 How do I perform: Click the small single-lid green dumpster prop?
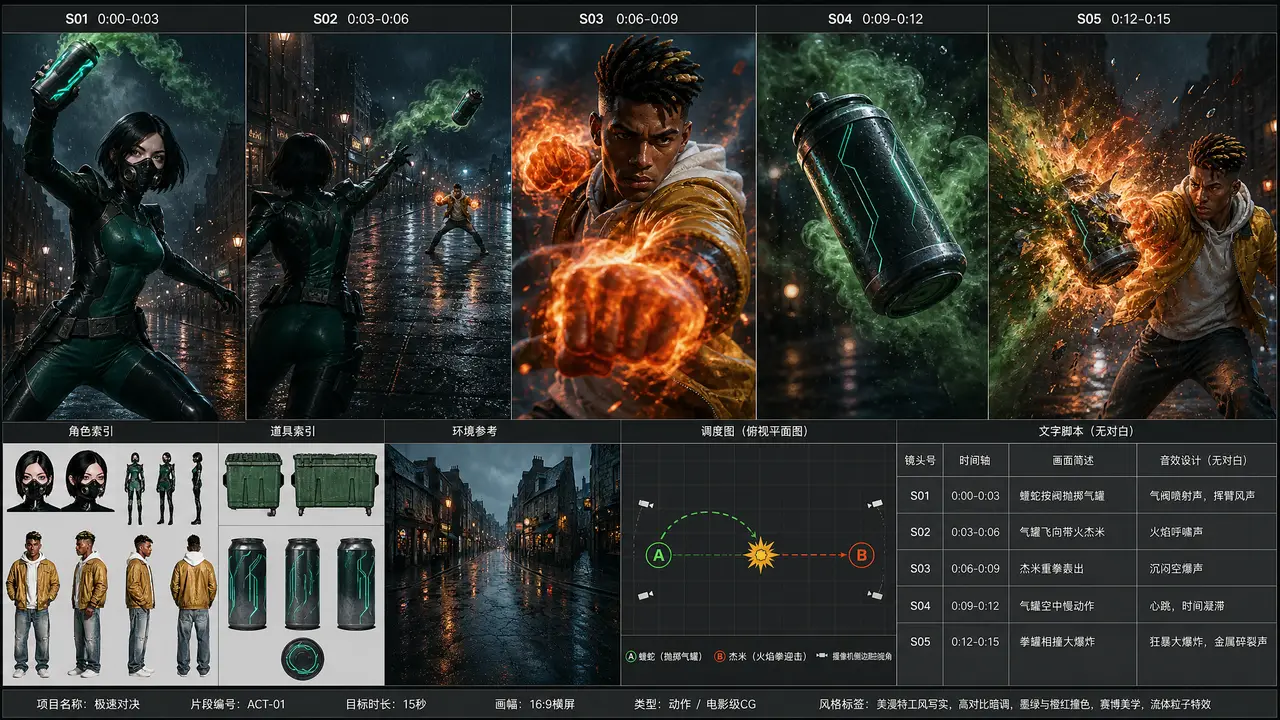[x=253, y=482]
